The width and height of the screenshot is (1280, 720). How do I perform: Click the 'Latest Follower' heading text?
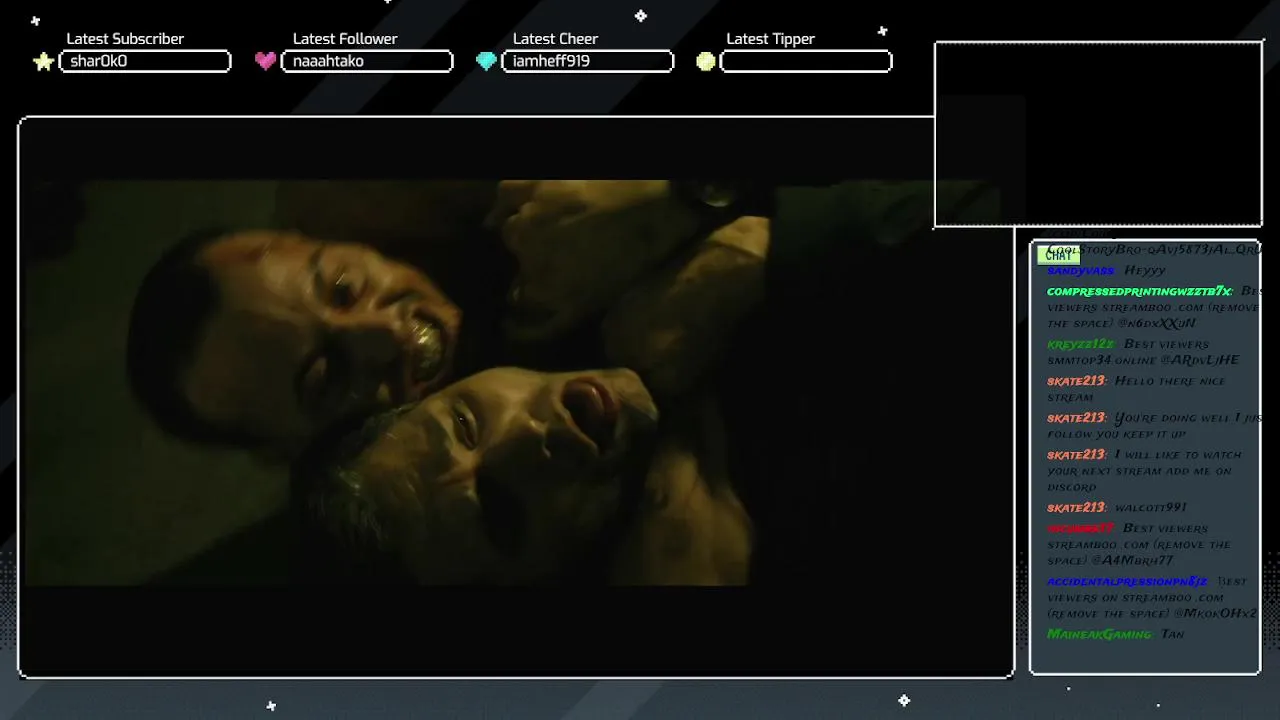pyautogui.click(x=345, y=39)
